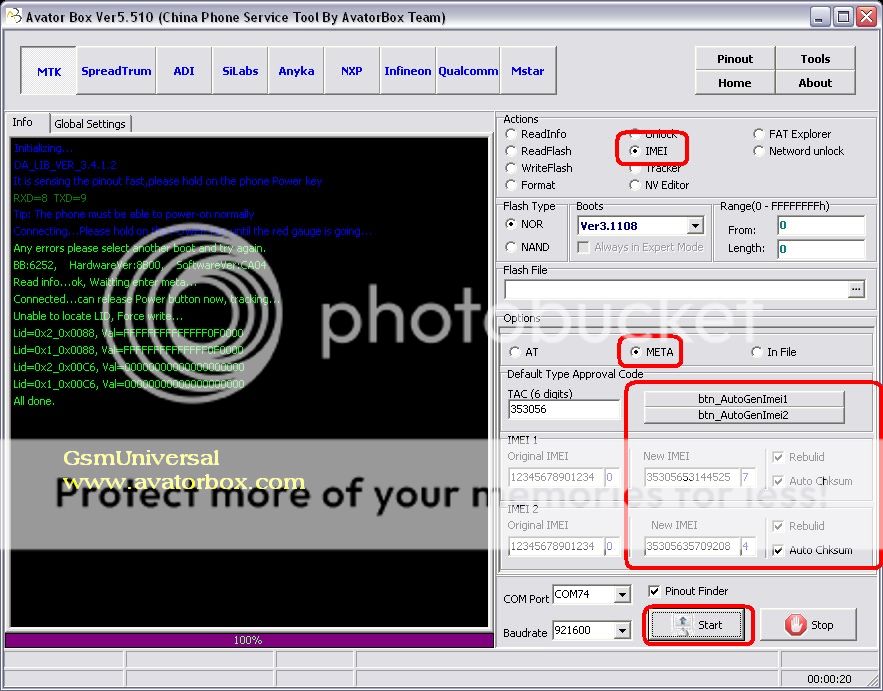Viewport: 883px width, 691px height.
Task: Click IMEI 2 Original IMEI field
Action: [556, 546]
